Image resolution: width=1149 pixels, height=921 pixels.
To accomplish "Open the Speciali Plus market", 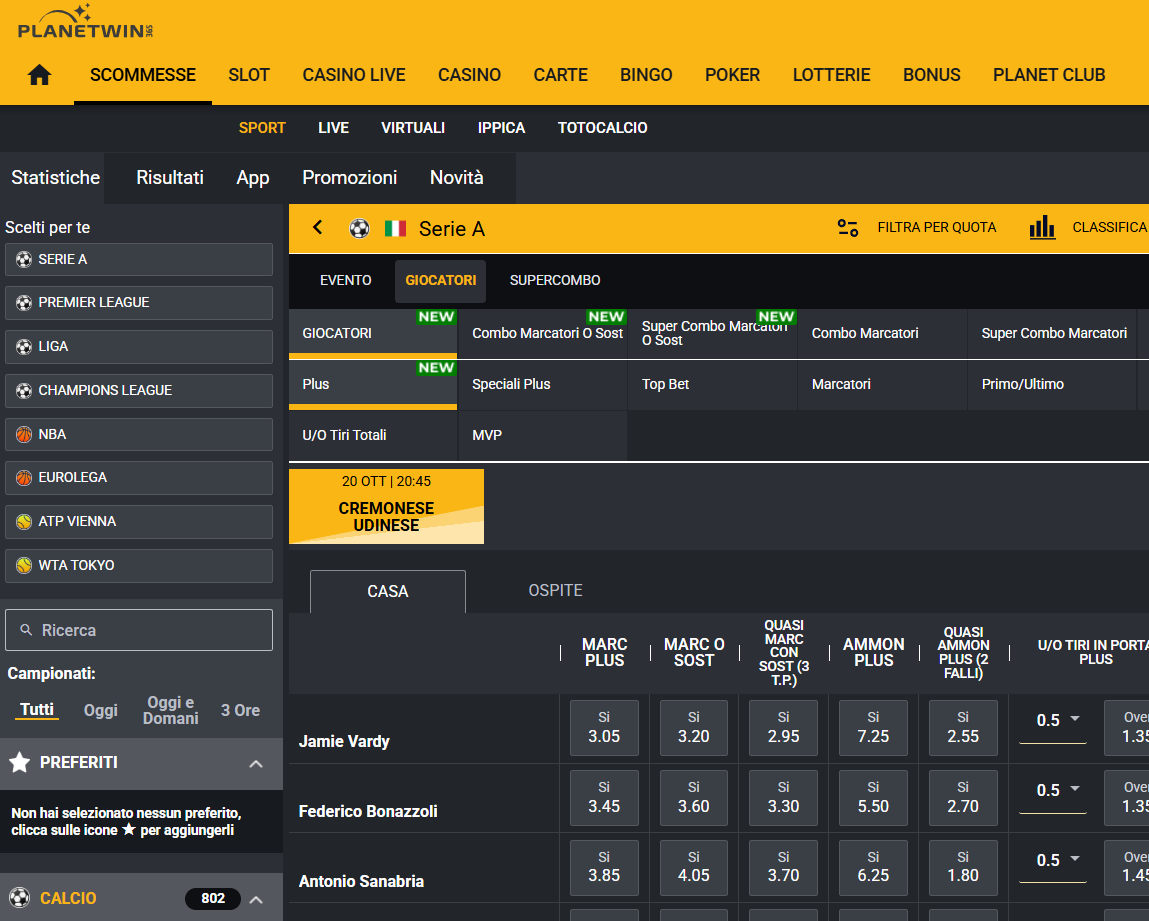I will coord(543,385).
